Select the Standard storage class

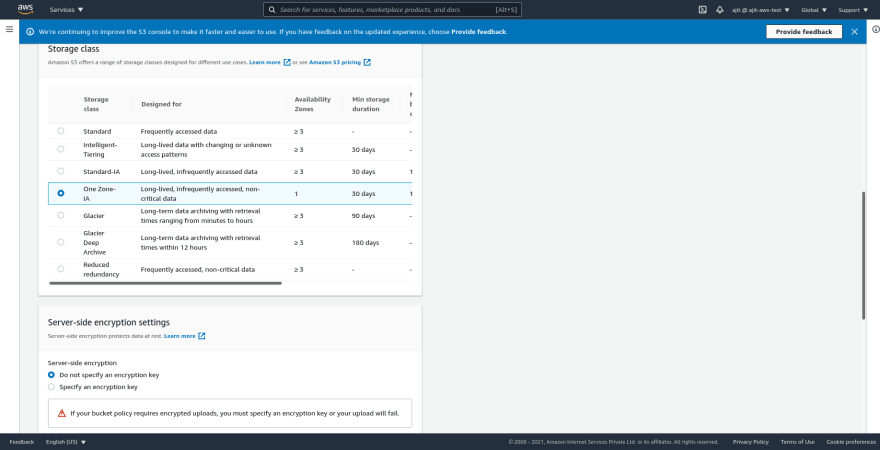61,131
